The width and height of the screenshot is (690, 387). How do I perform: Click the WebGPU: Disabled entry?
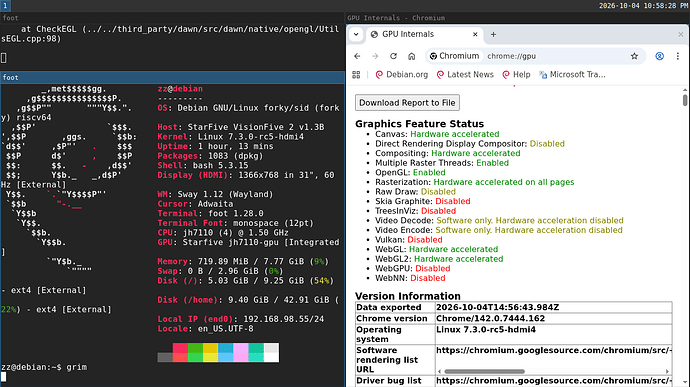coord(412,269)
